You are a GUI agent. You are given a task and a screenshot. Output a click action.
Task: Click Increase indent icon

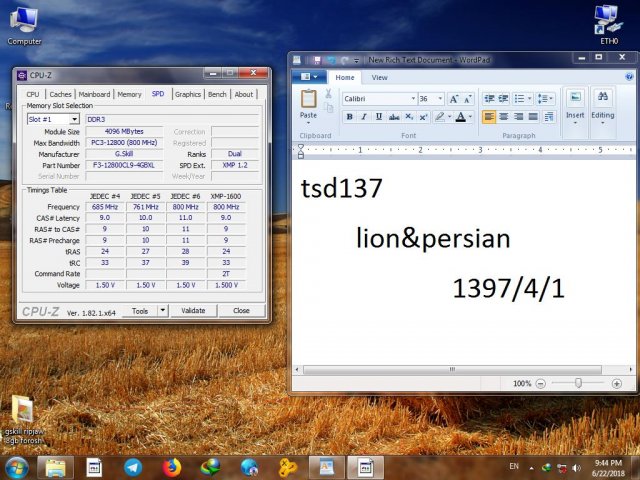(503, 99)
